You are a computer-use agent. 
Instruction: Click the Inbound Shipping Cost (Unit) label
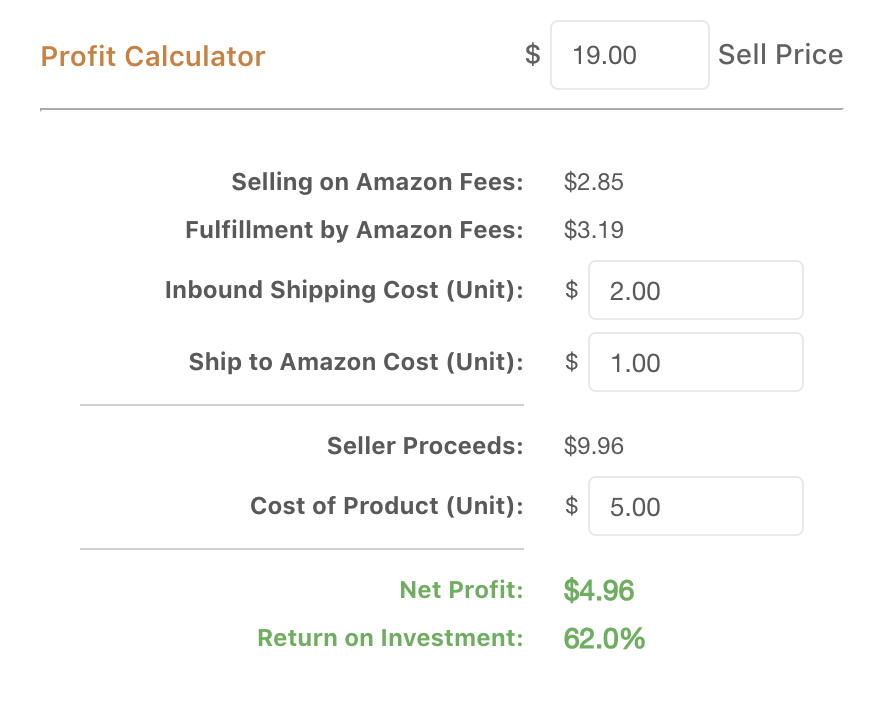(344, 290)
